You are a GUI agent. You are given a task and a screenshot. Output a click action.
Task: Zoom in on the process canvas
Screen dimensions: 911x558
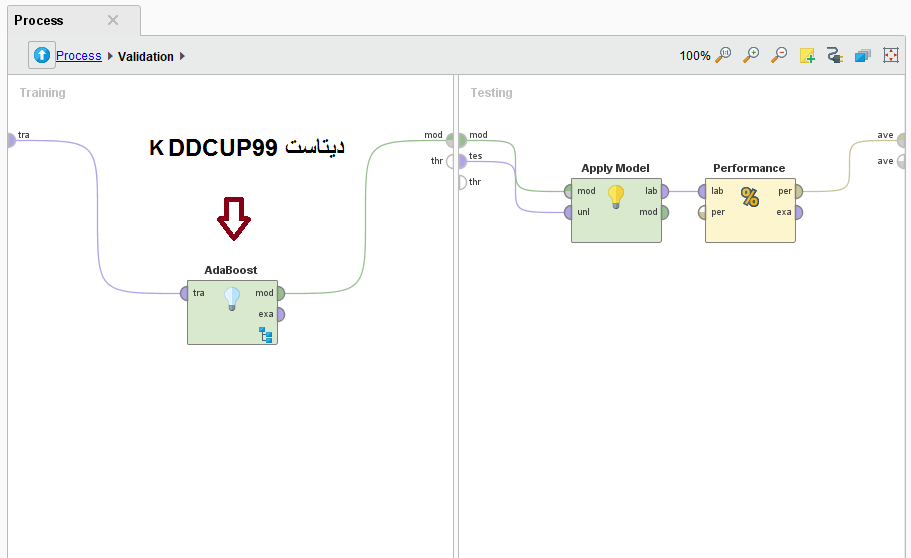pyautogui.click(x=750, y=56)
